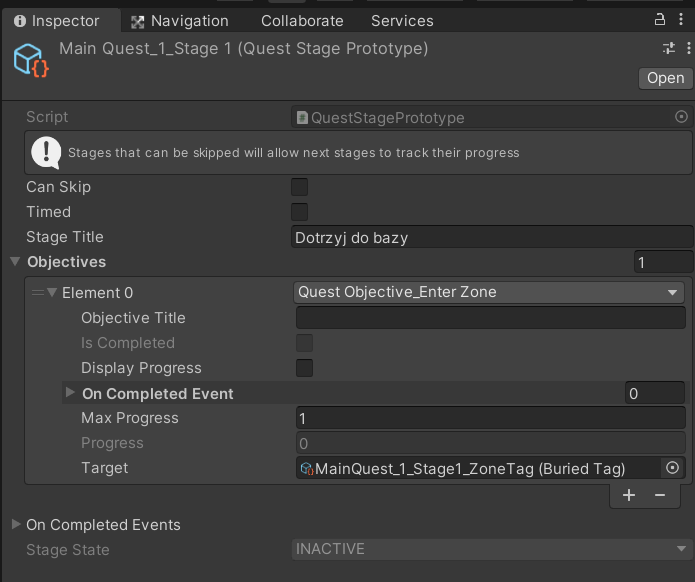Click the Timed label
The image size is (695, 582).
(49, 212)
